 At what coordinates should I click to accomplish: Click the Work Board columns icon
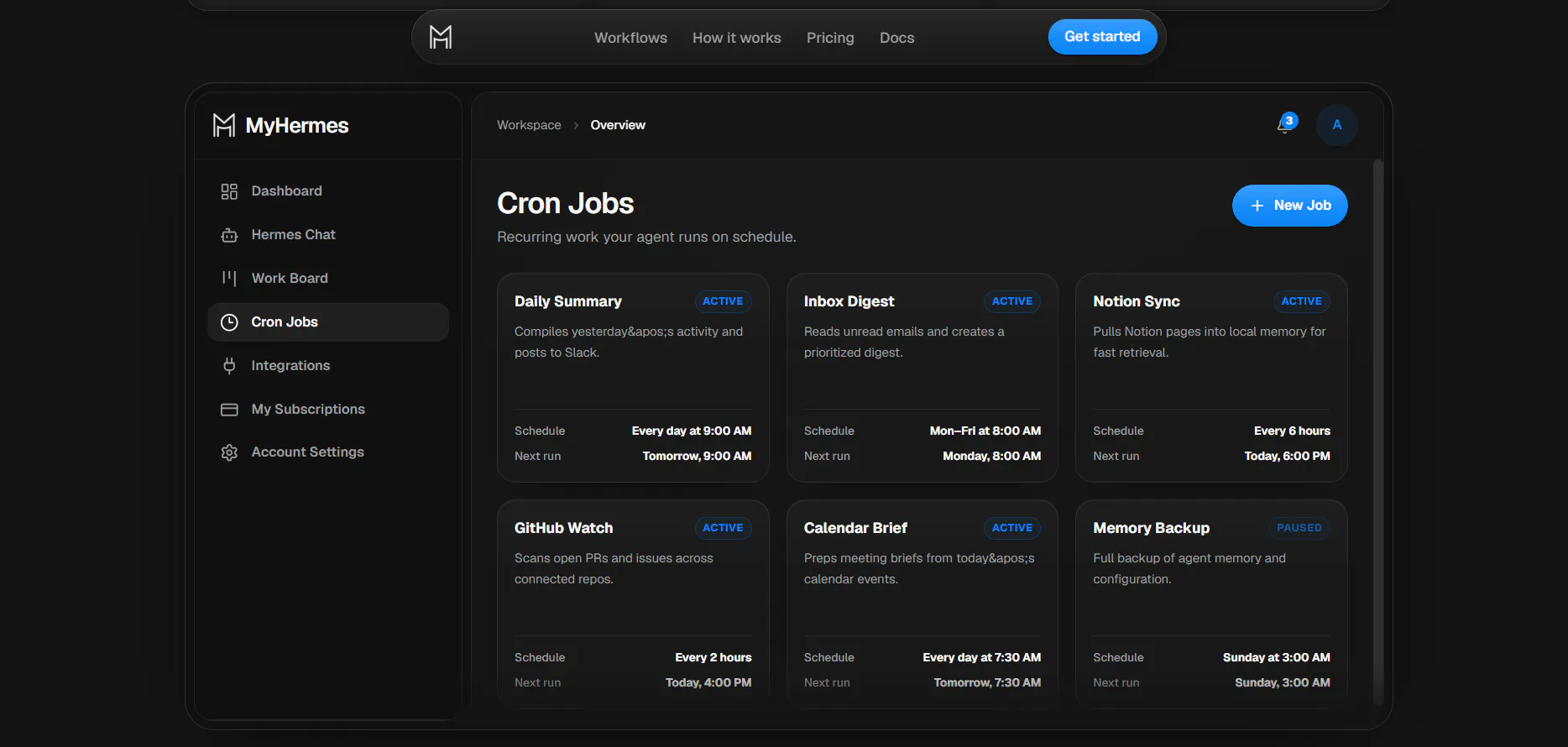click(229, 278)
